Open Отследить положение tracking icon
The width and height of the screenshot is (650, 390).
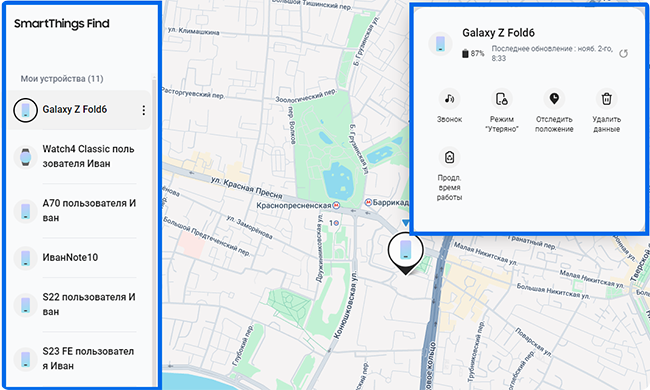click(554, 99)
